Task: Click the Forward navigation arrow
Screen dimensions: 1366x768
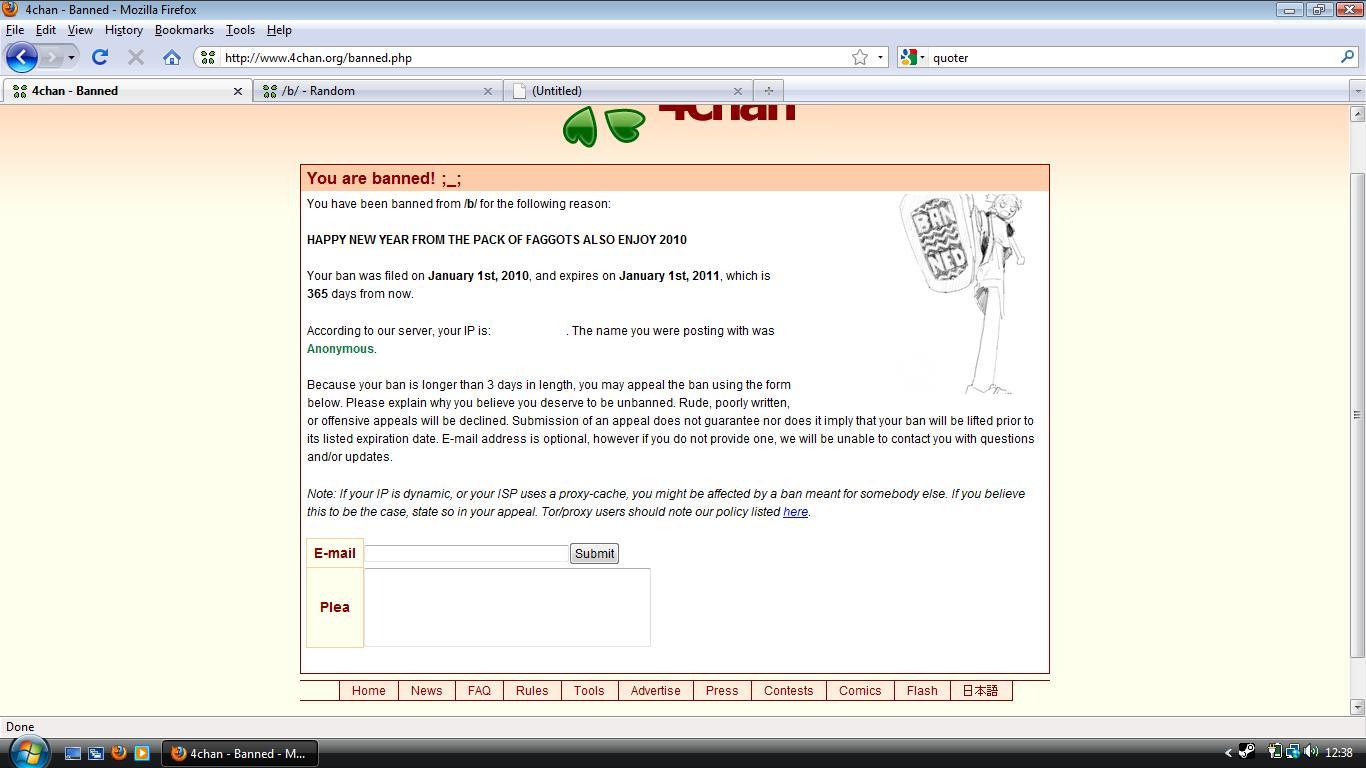Action: point(51,57)
